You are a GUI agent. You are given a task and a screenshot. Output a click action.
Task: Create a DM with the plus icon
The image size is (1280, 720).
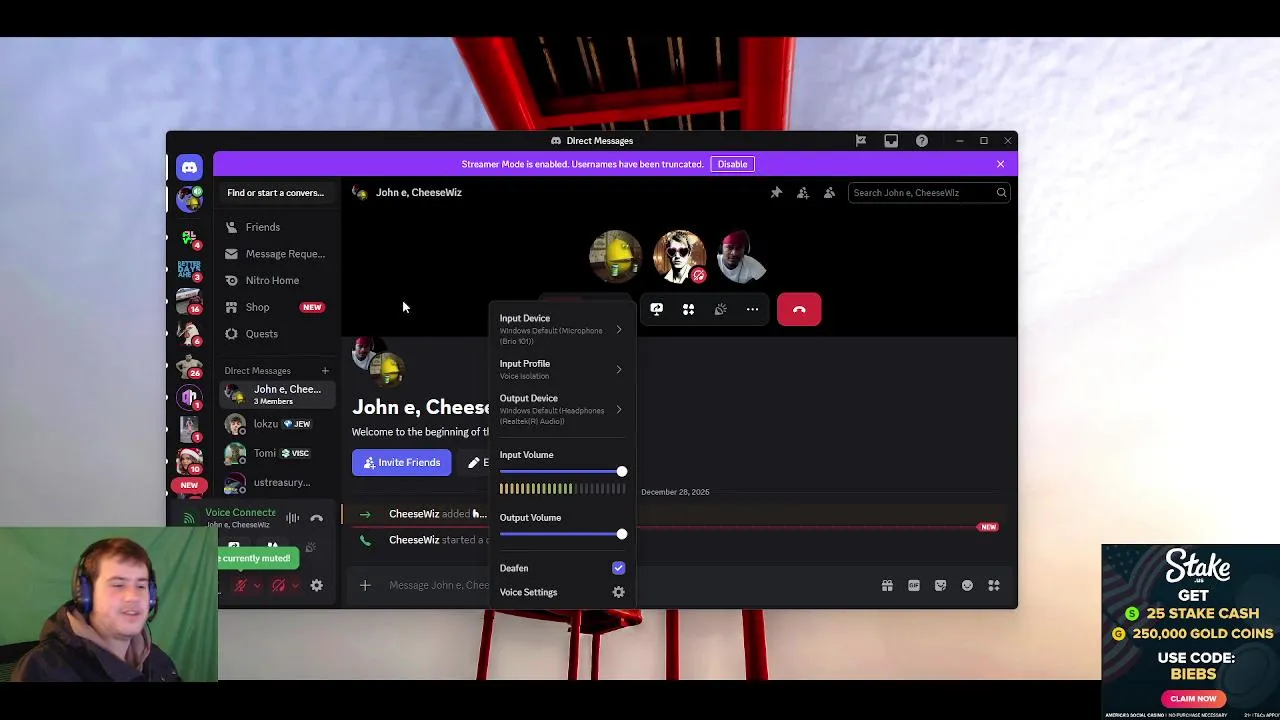324,371
